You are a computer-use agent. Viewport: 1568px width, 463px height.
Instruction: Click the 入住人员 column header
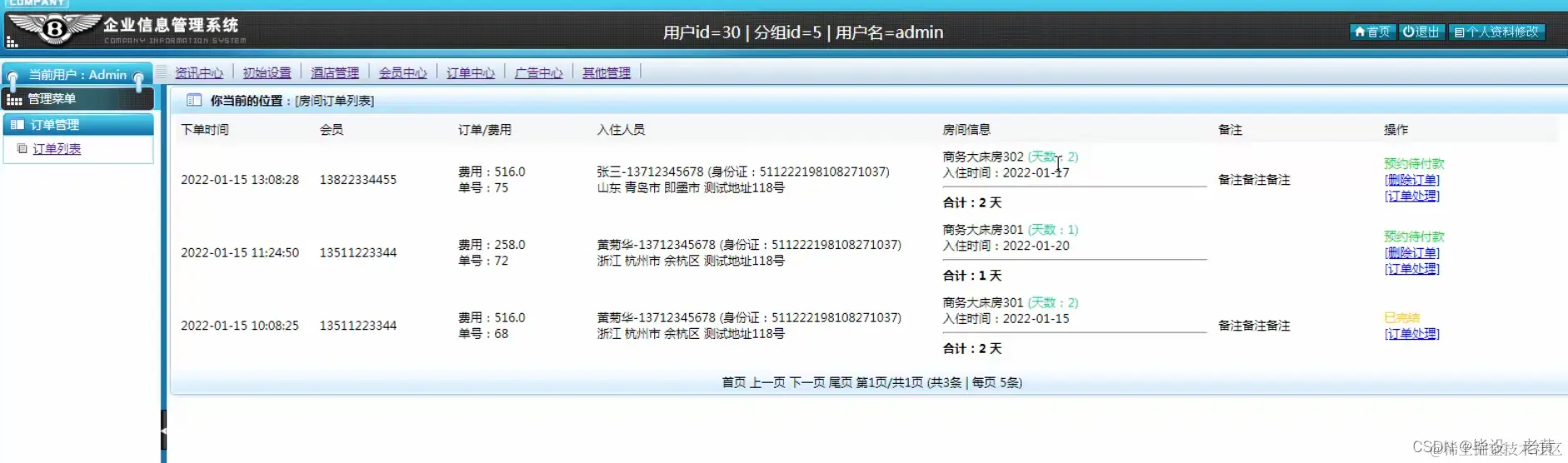click(x=621, y=129)
